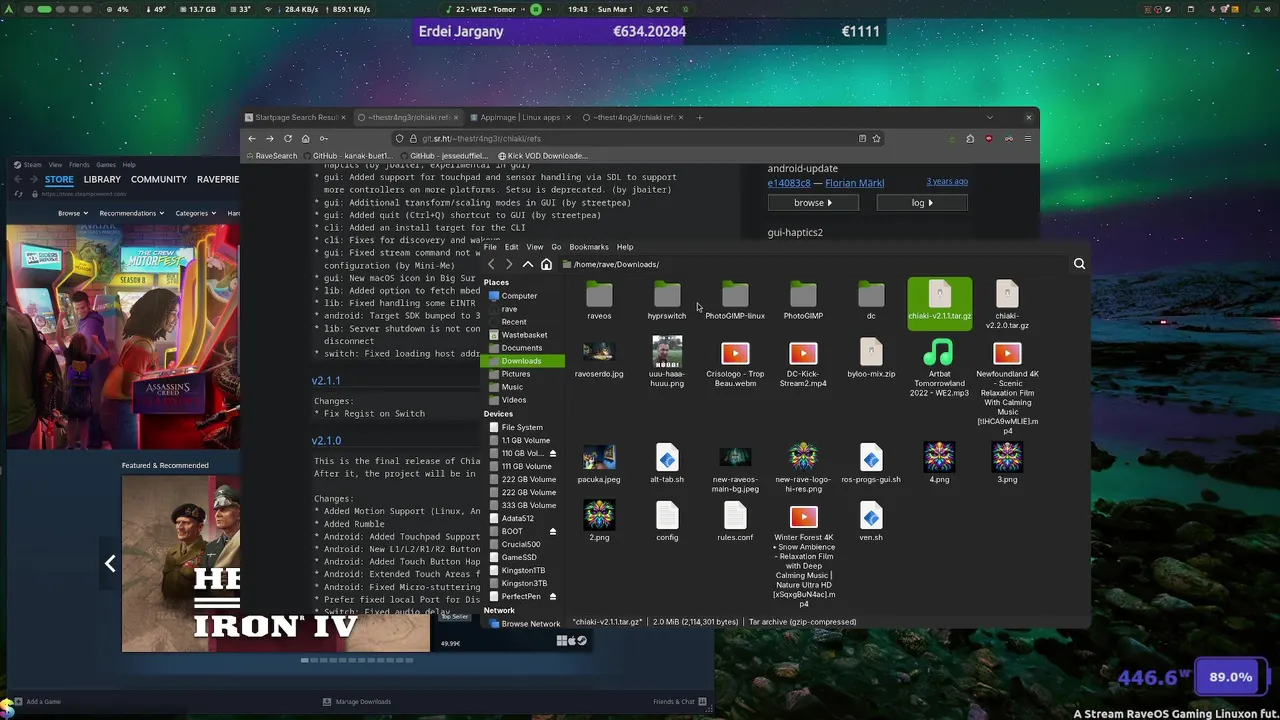Open home folder via file manager toolbar

tap(546, 264)
